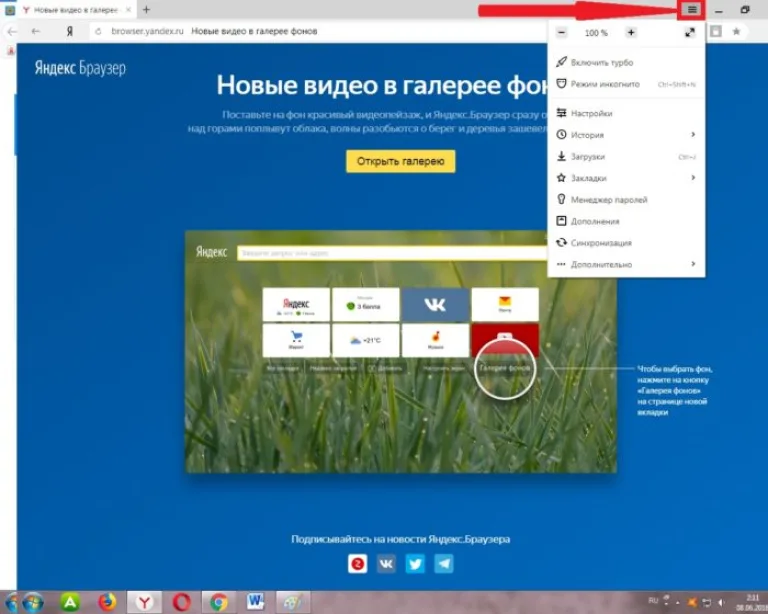Click the rocket icon next to Turbo
The width and height of the screenshot is (768, 614).
(561, 62)
